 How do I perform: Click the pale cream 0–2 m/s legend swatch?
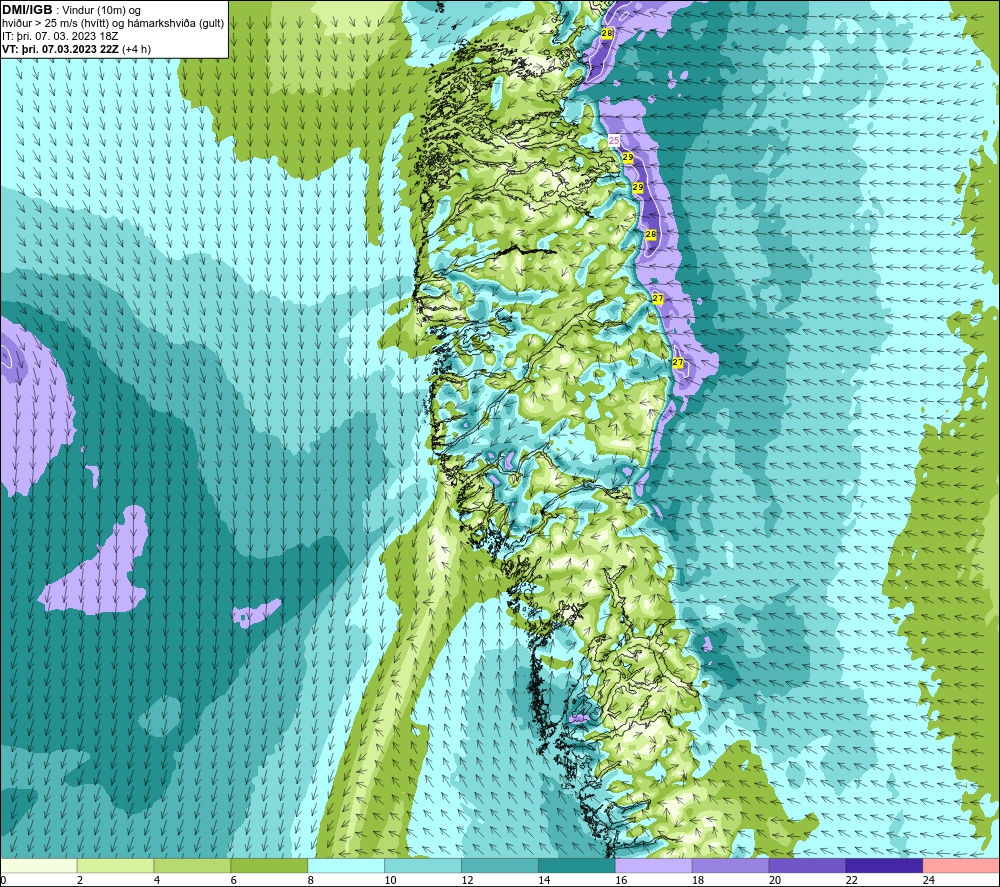[39, 865]
